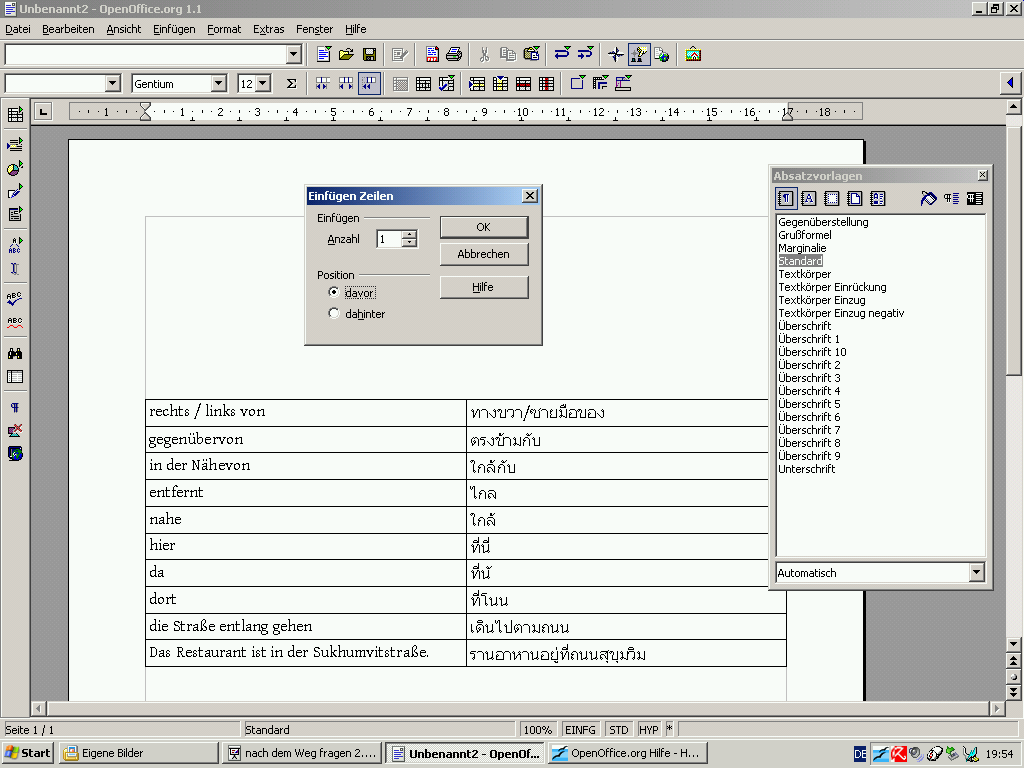Show character styles in Absatzvorlagen panel
The width and height of the screenshot is (1024, 768).
[x=808, y=198]
